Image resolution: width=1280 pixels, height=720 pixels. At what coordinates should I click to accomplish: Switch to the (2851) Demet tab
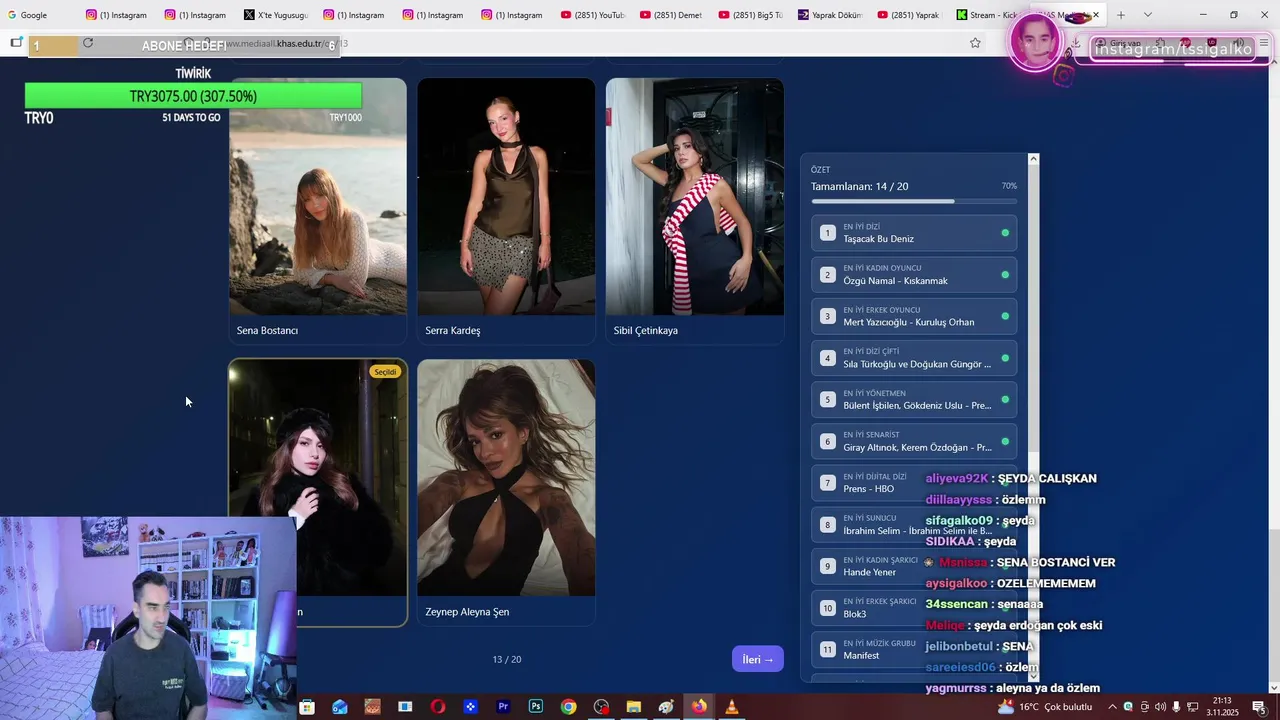click(672, 15)
